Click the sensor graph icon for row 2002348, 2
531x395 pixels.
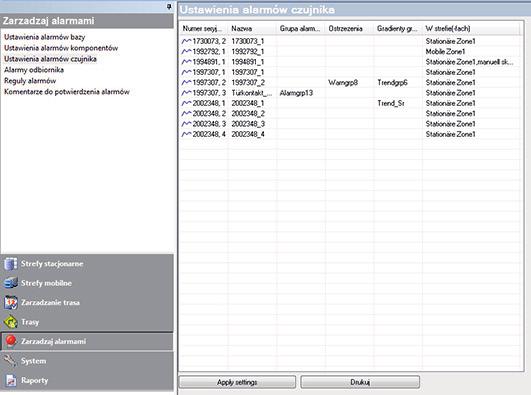point(186,113)
